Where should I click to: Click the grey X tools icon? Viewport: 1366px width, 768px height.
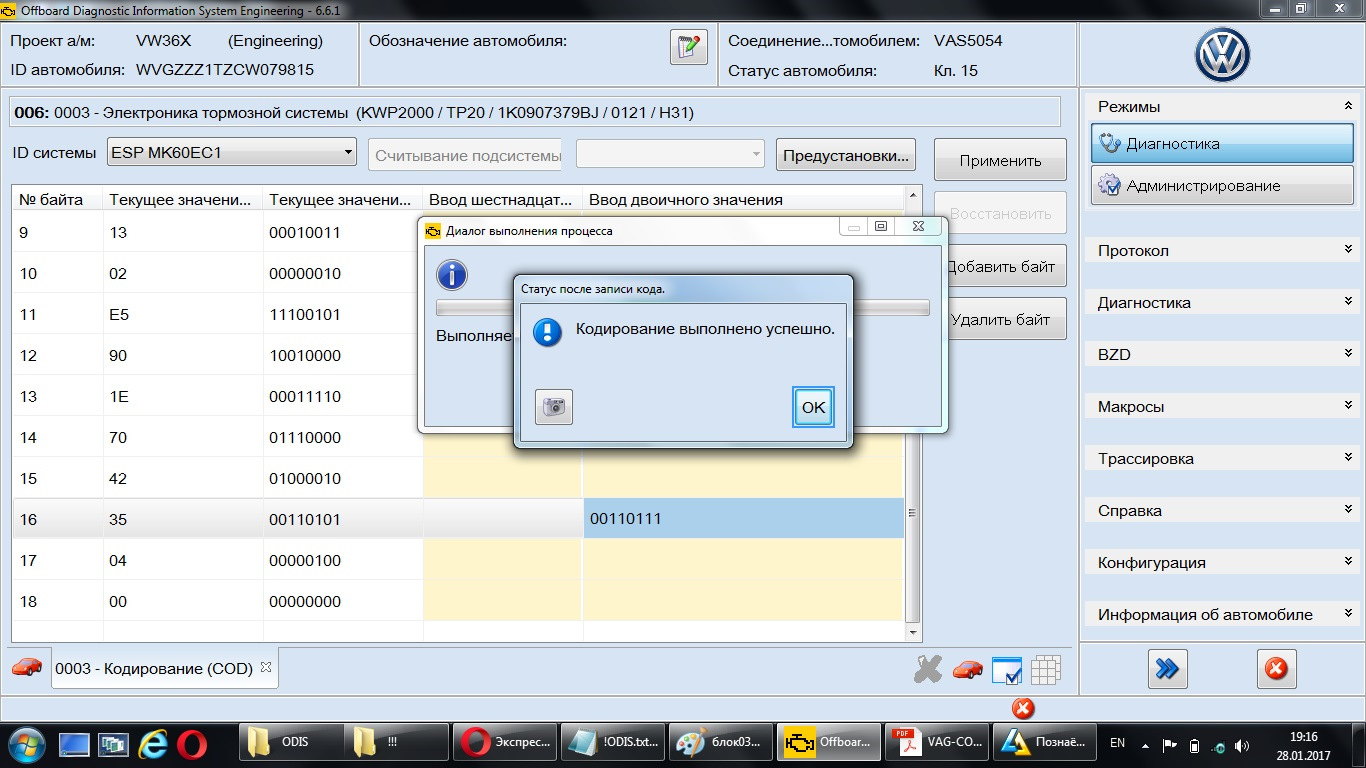tap(928, 669)
